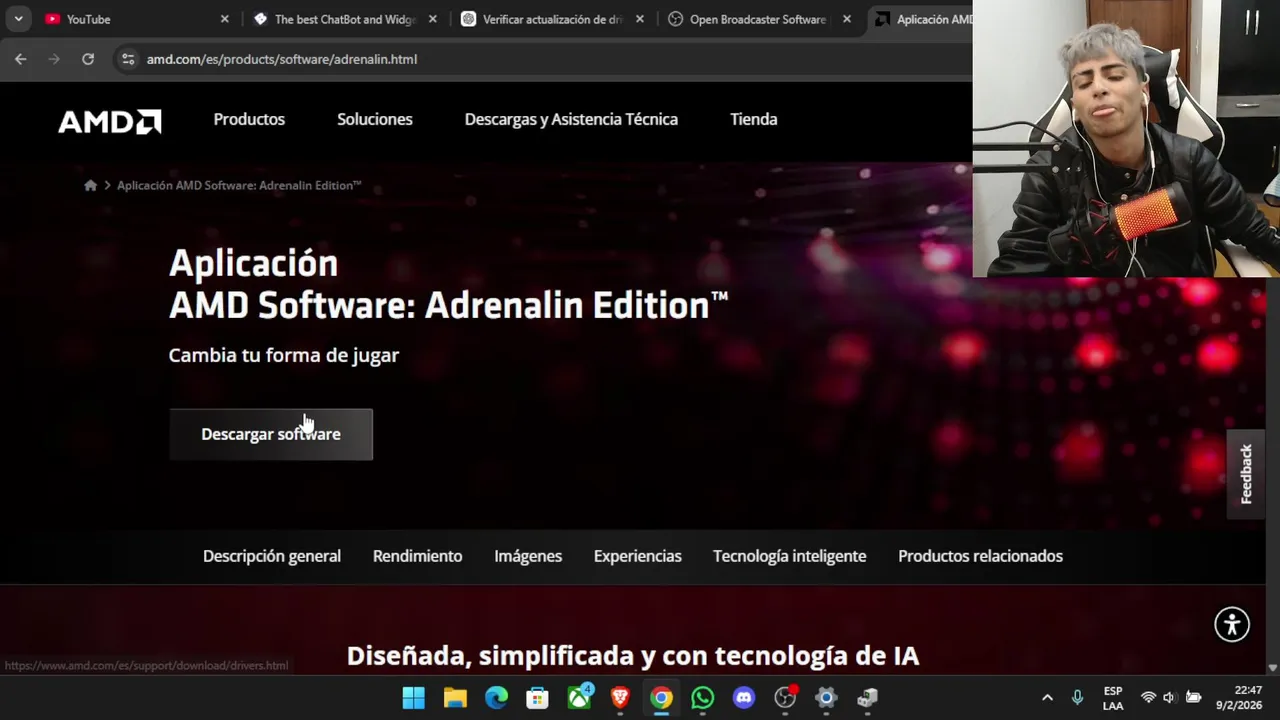Open the Soluciones menu
Screen dimensions: 1280x720
pyautogui.click(x=375, y=119)
